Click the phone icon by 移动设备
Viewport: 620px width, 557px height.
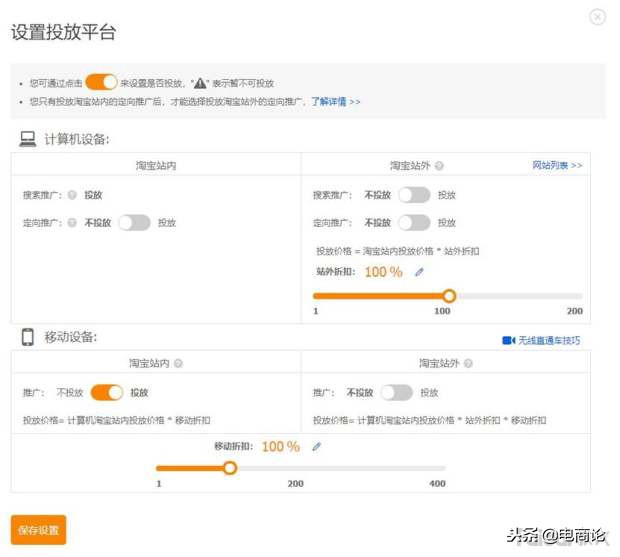(28, 337)
